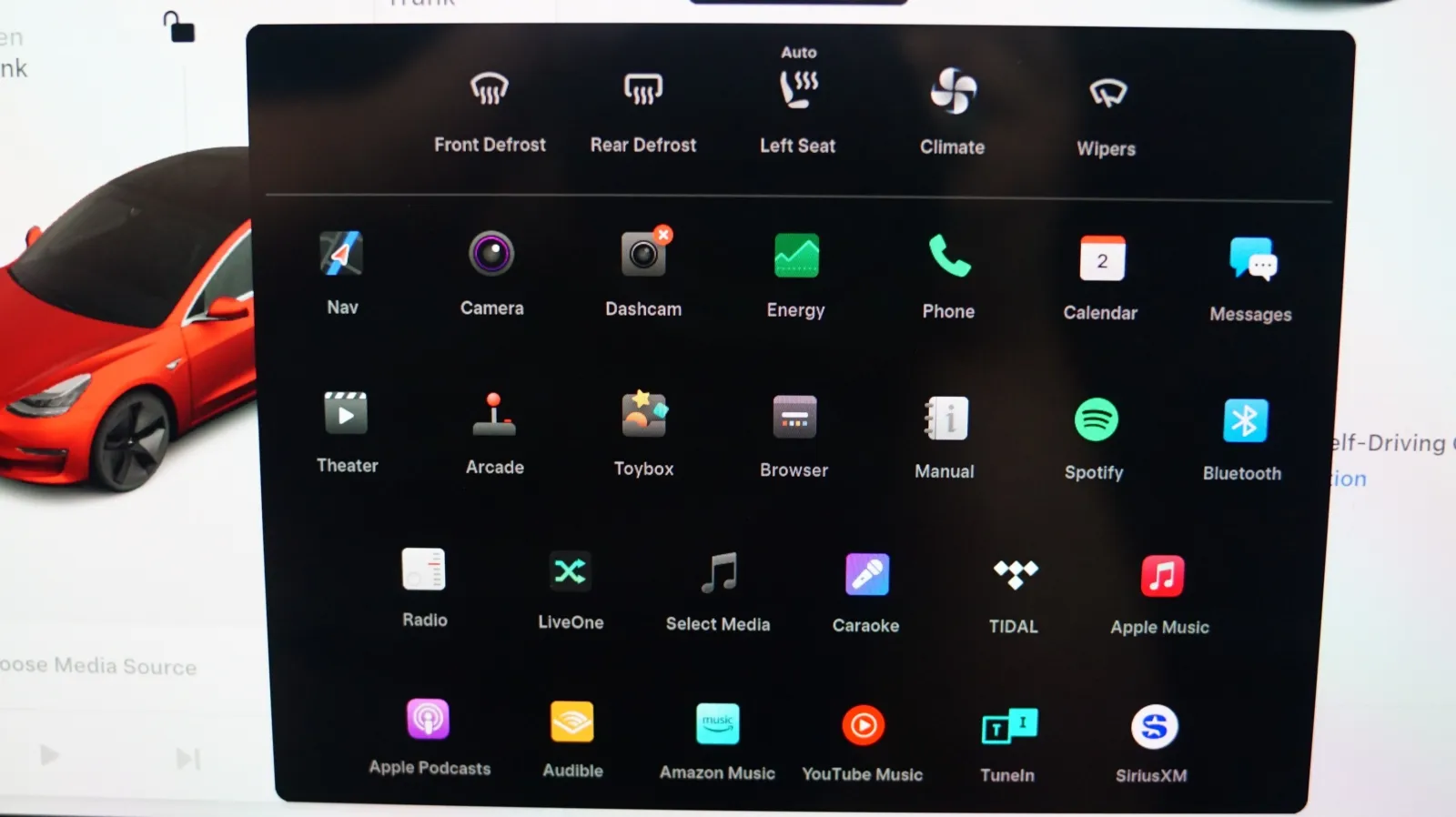Toggle Front Defrost on
This screenshot has width=1456, height=817.
490,91
